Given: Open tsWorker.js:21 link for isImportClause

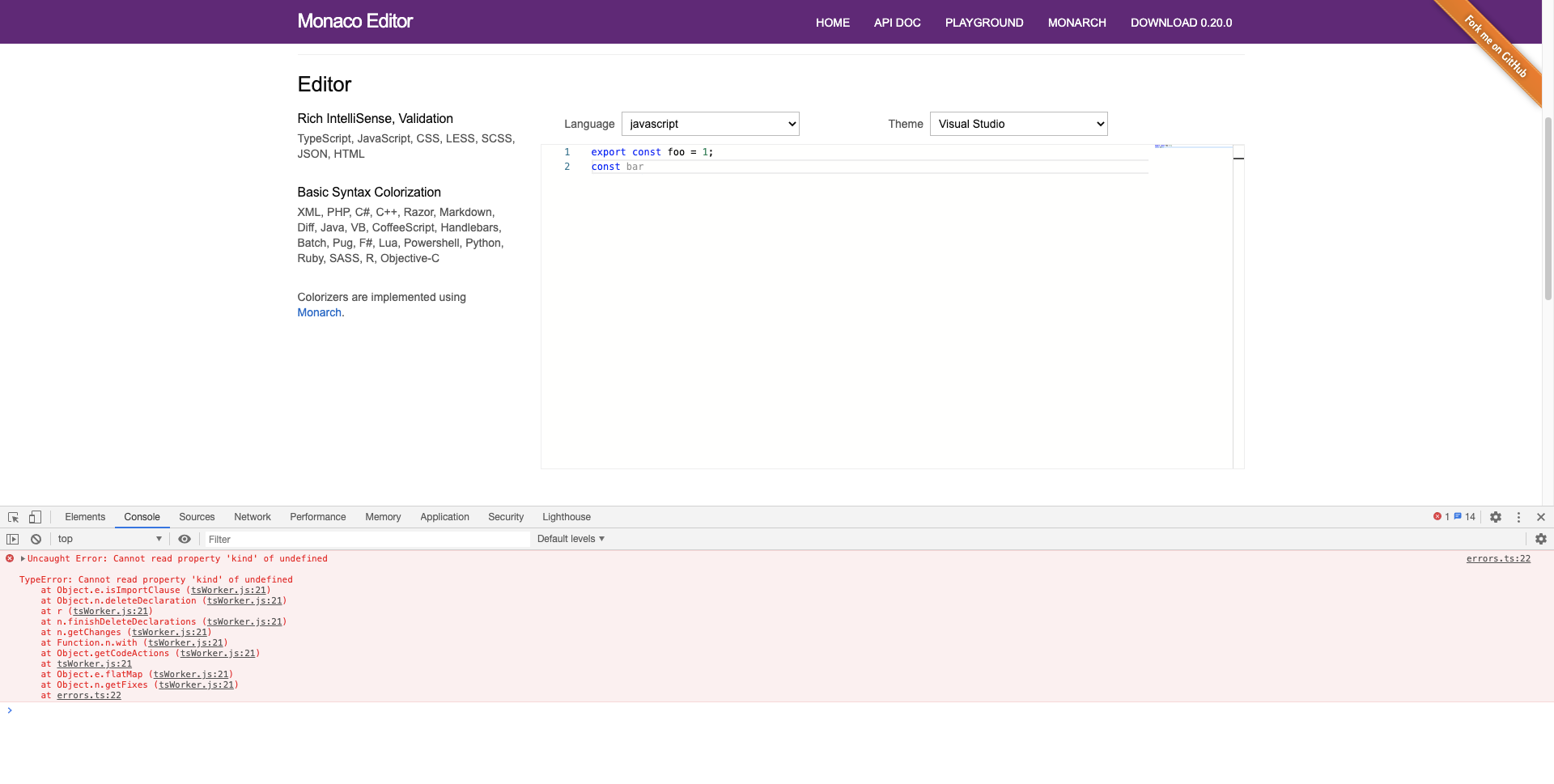Looking at the screenshot, I should tap(228, 590).
